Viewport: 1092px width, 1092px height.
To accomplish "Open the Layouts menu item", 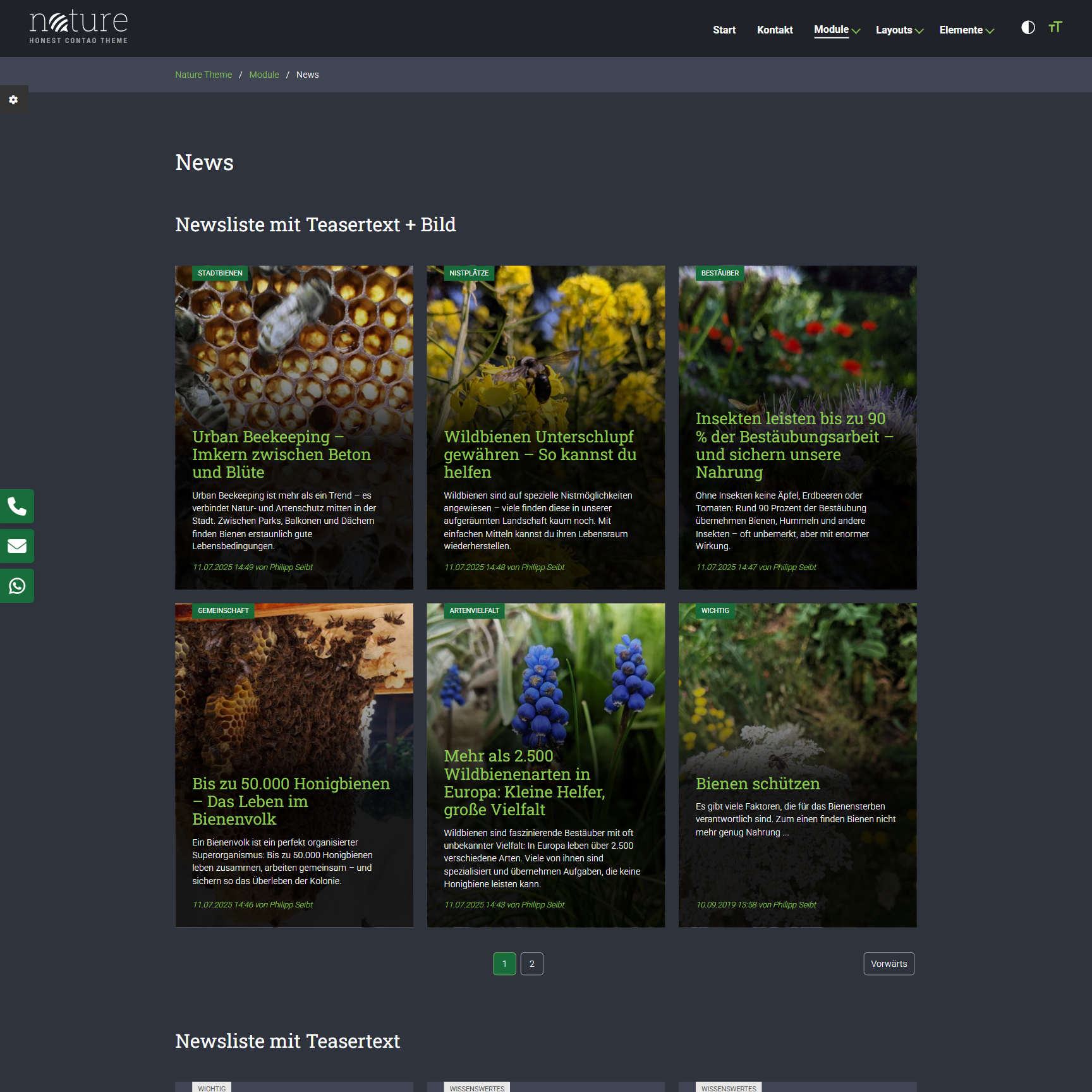I will click(894, 30).
